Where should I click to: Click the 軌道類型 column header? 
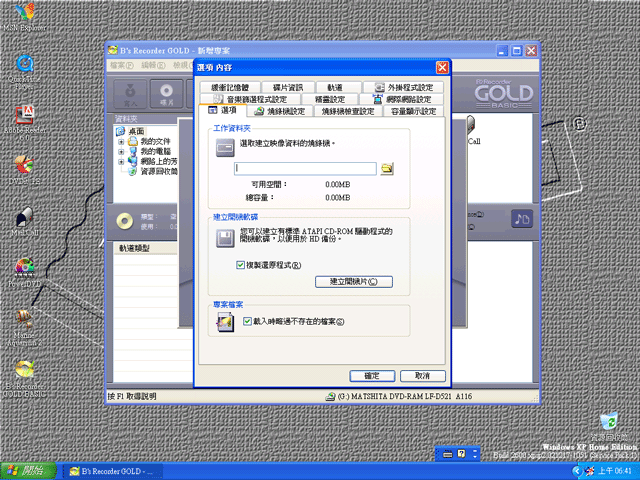pyautogui.click(x=146, y=248)
